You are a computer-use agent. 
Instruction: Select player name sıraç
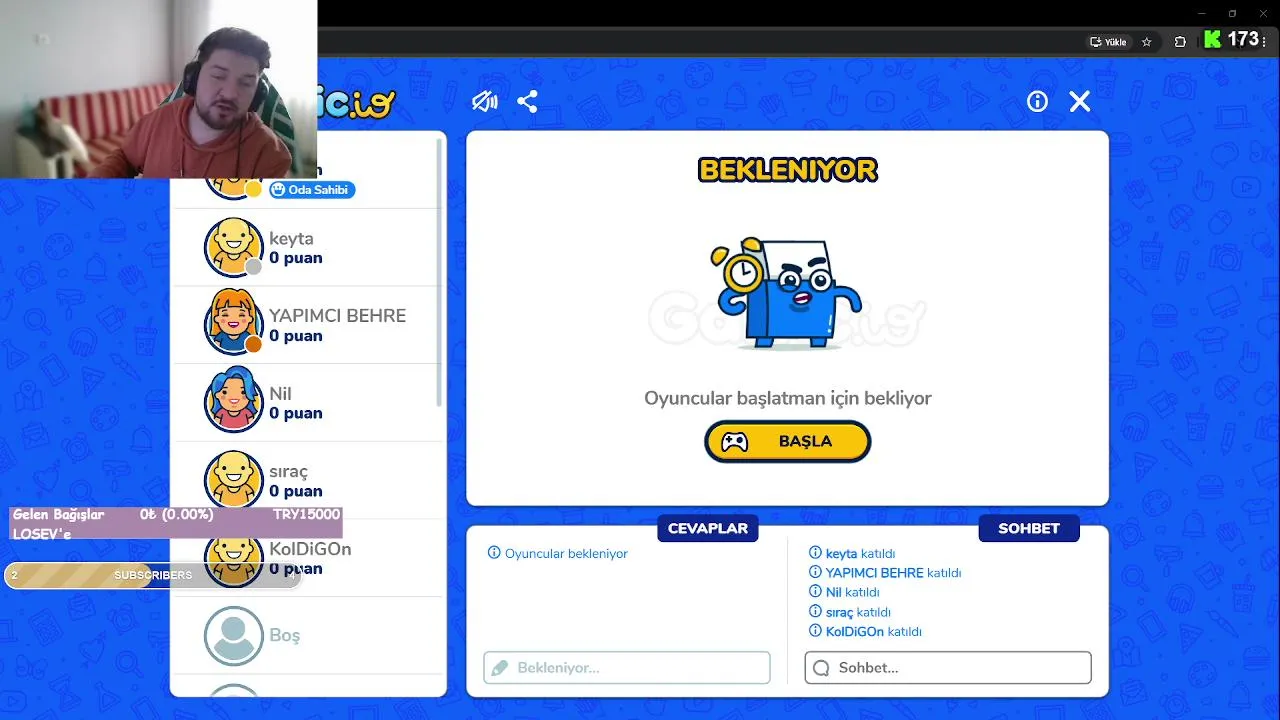[x=288, y=472]
